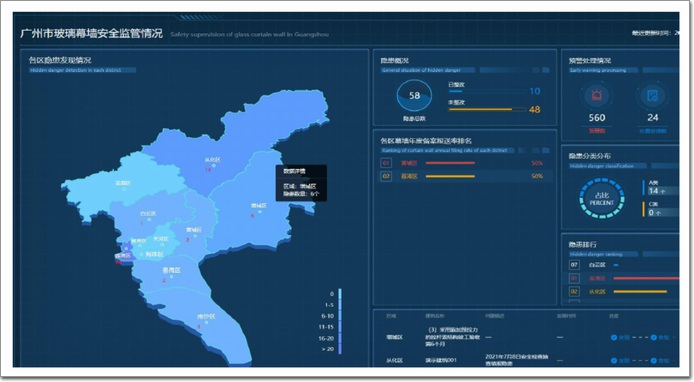This screenshot has width=694, height=382.
Task: Click the 演示建筑001 table row entry
Action: pyautogui.click(x=441, y=360)
